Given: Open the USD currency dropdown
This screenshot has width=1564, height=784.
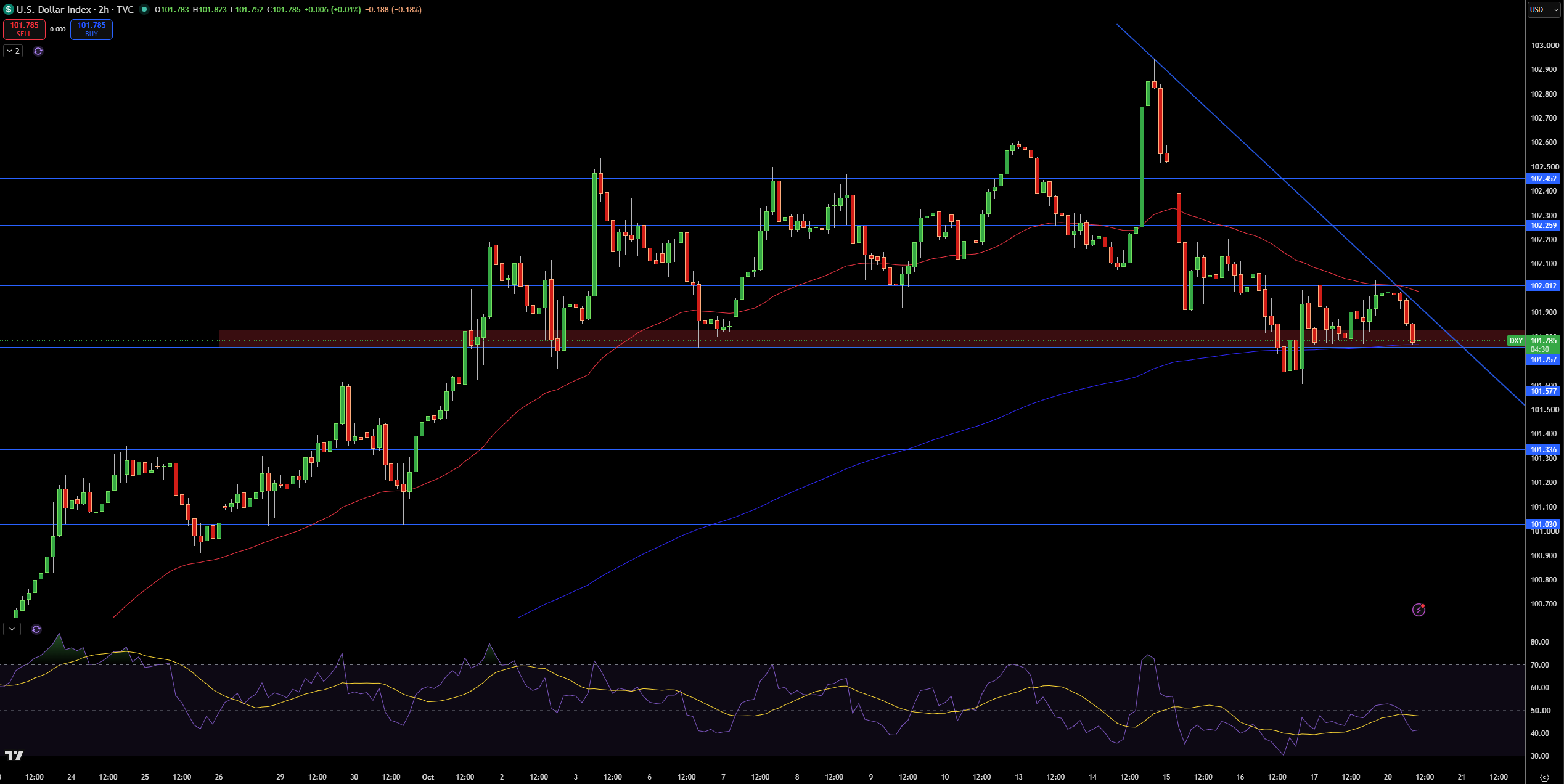Looking at the screenshot, I should click(x=1544, y=9).
